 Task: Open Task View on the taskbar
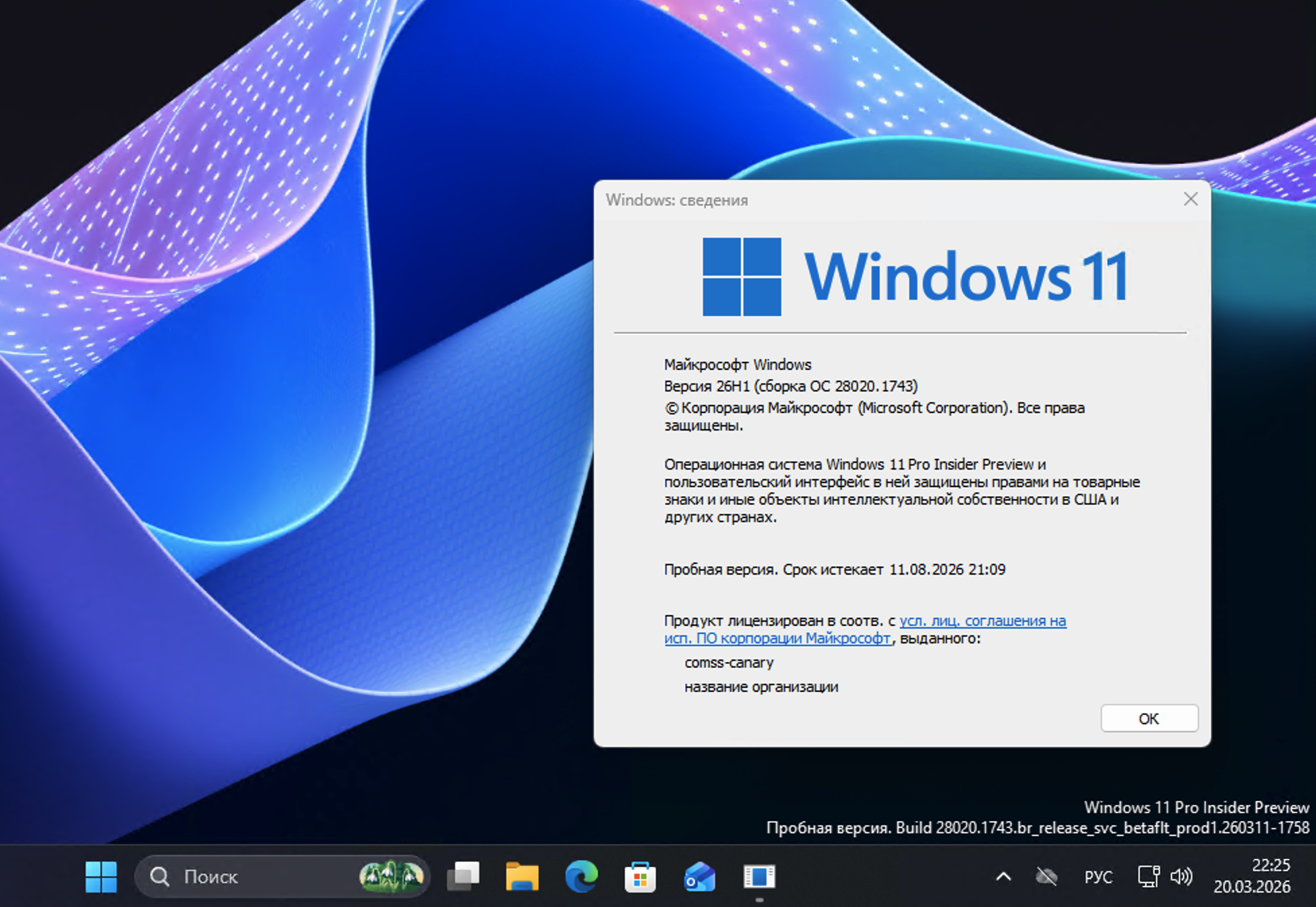463,877
